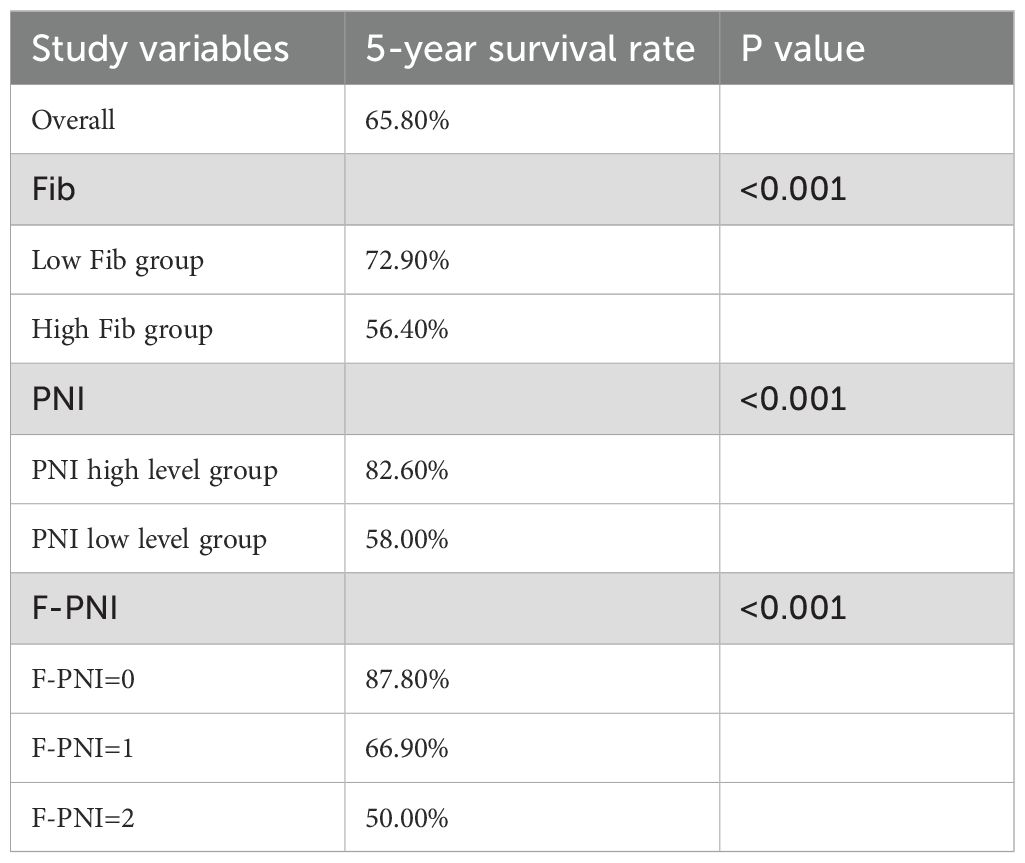Click the Study variables column header
Viewport: 1025px width, 863px height.
[160, 49]
